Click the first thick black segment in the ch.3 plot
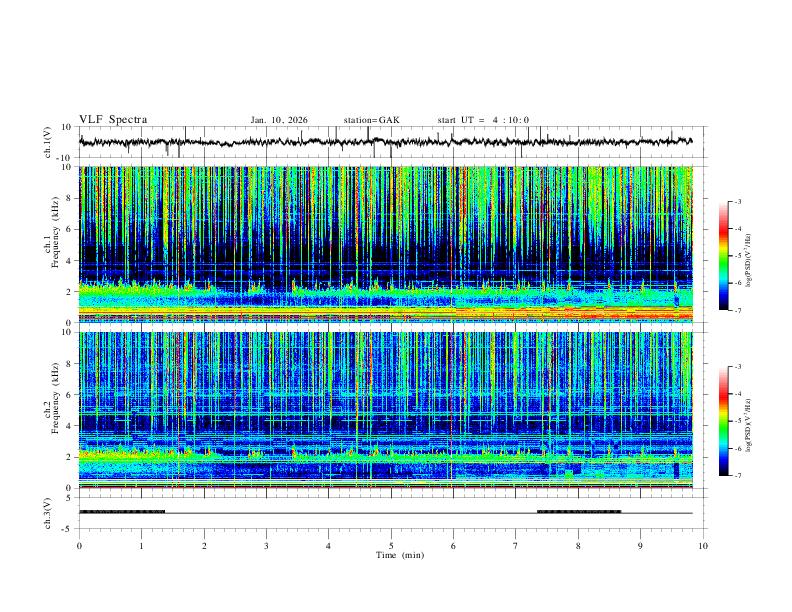792x612 pixels. (122, 512)
